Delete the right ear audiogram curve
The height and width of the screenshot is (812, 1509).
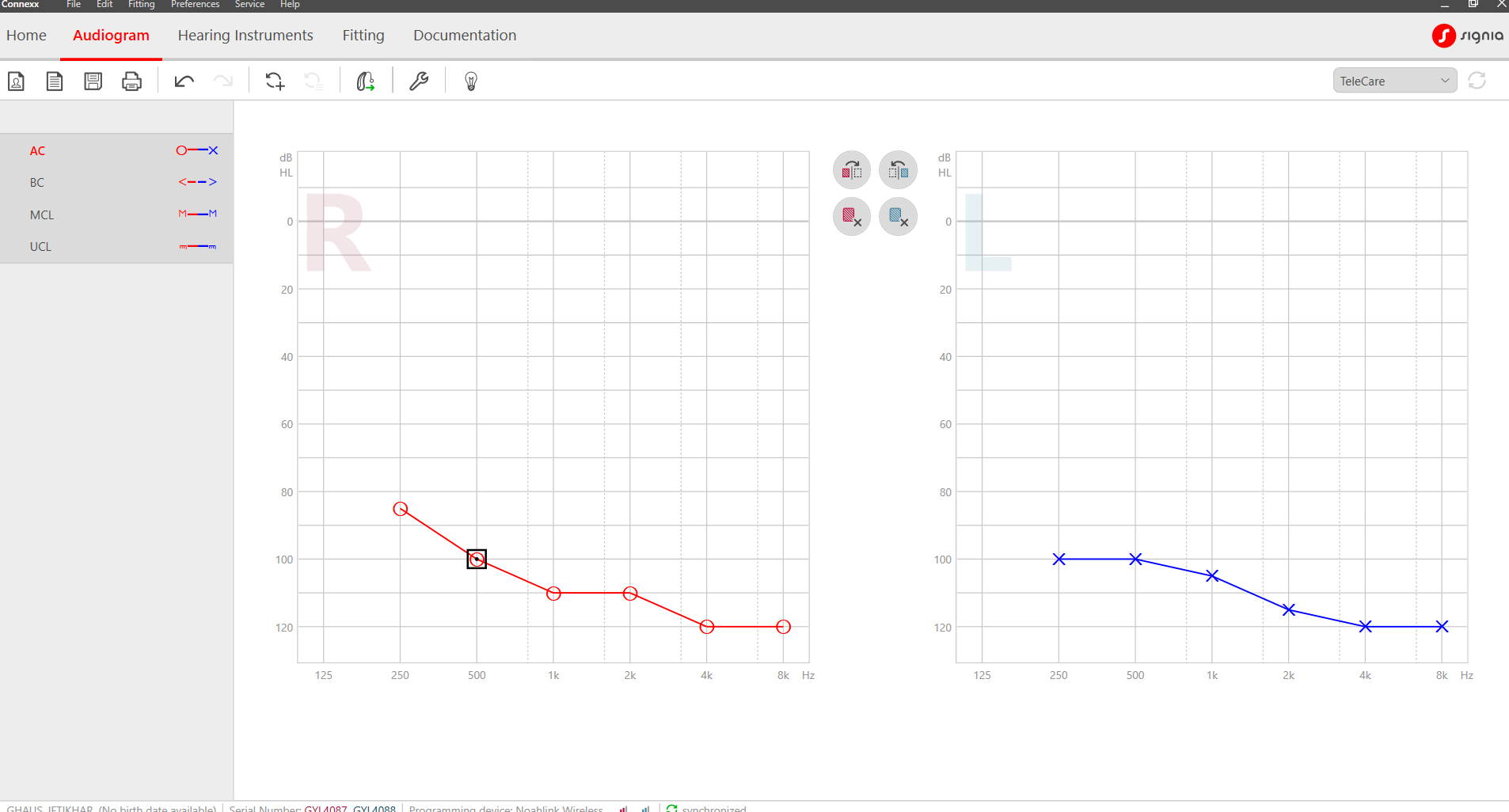(852, 216)
